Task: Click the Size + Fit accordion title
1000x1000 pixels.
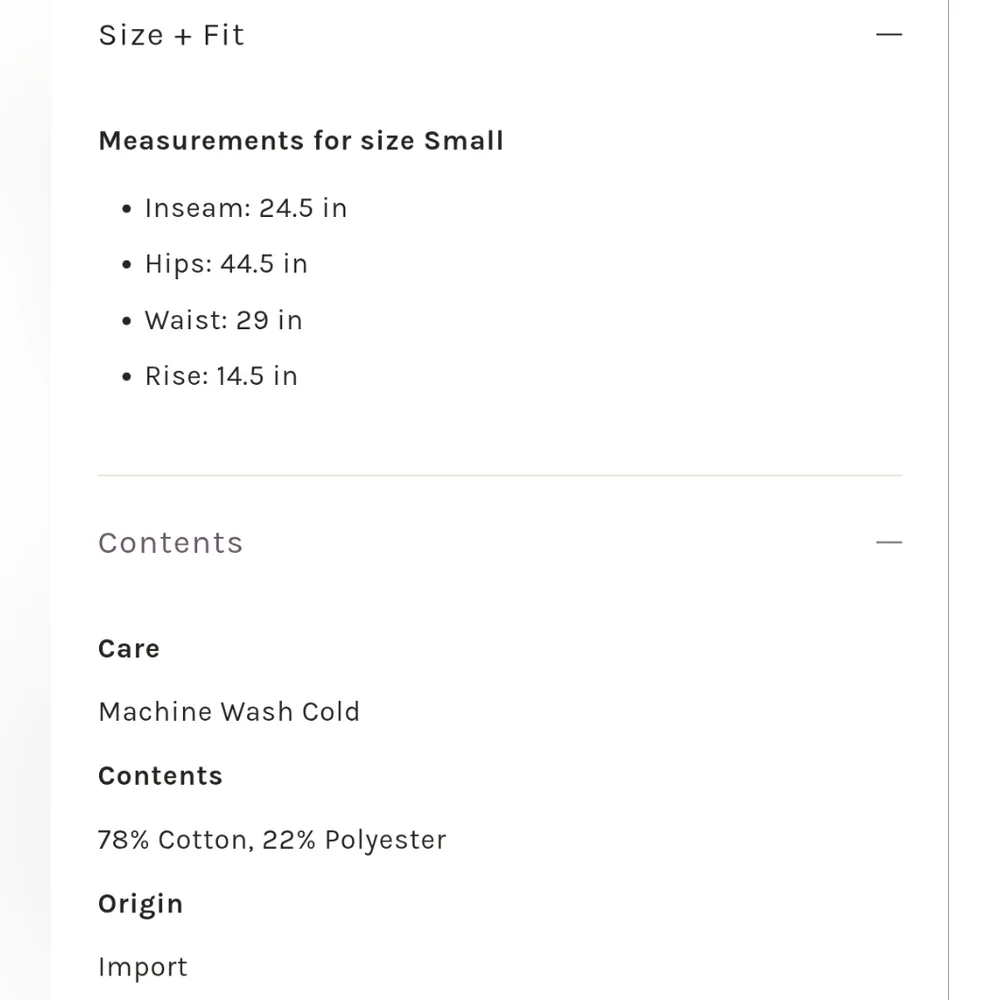Action: pos(171,35)
